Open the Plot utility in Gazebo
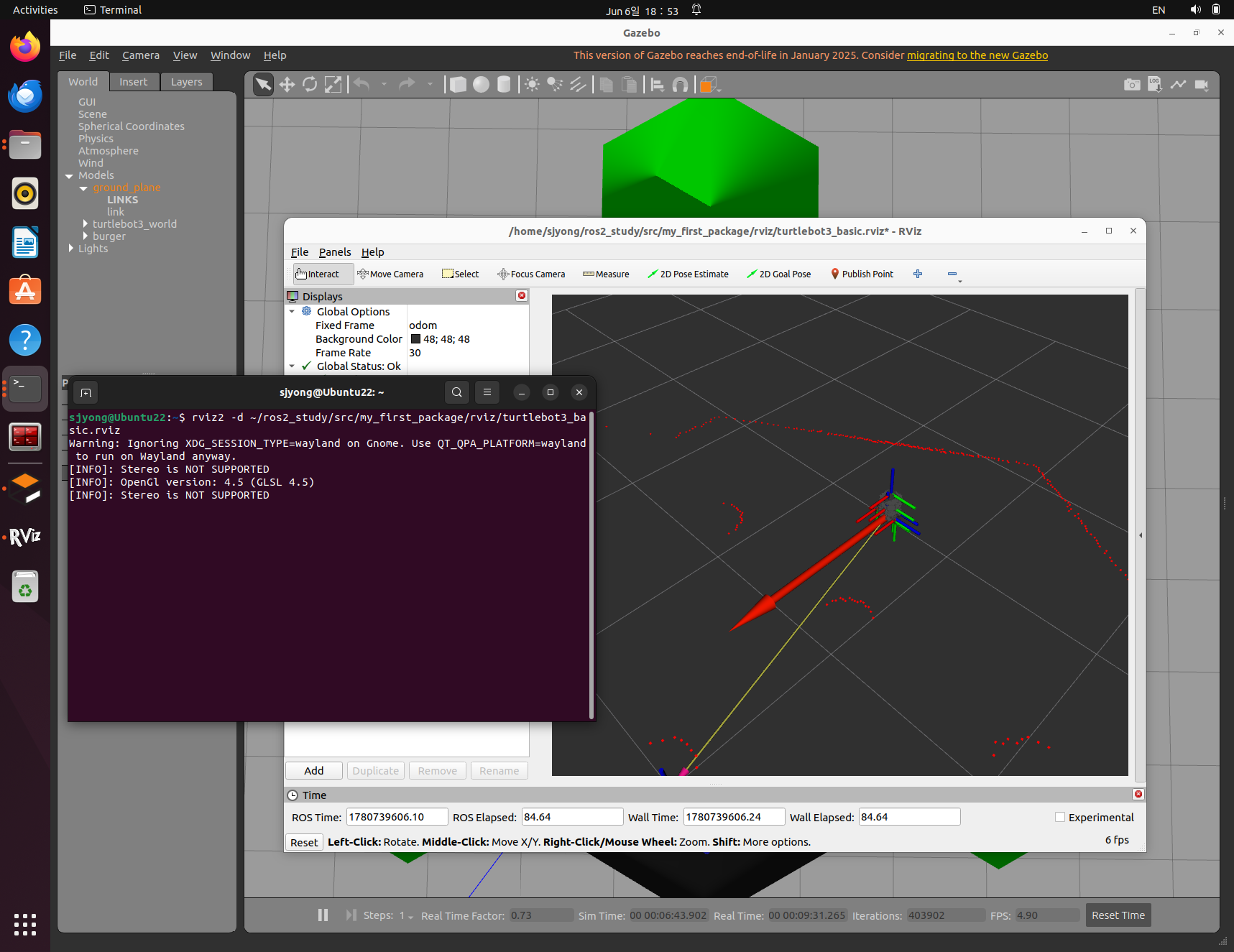The image size is (1234, 952). pyautogui.click(x=1178, y=85)
